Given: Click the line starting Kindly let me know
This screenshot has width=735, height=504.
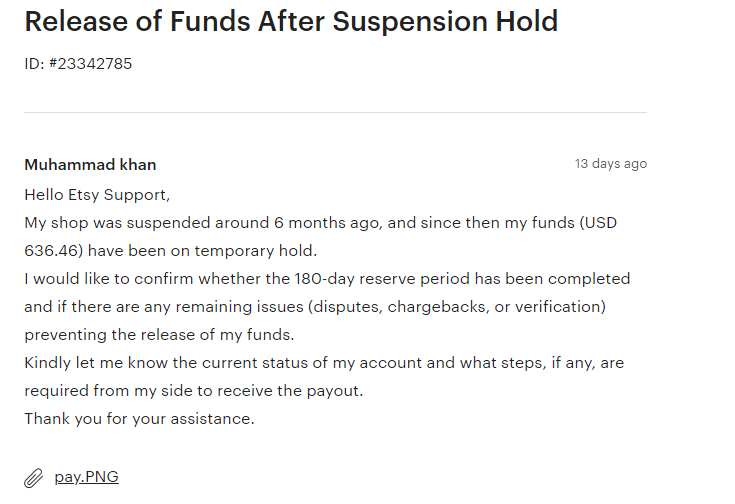Looking at the screenshot, I should point(324,363).
